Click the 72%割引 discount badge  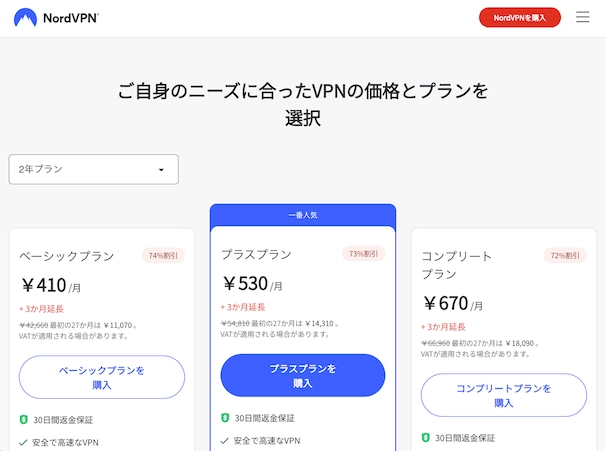(565, 255)
